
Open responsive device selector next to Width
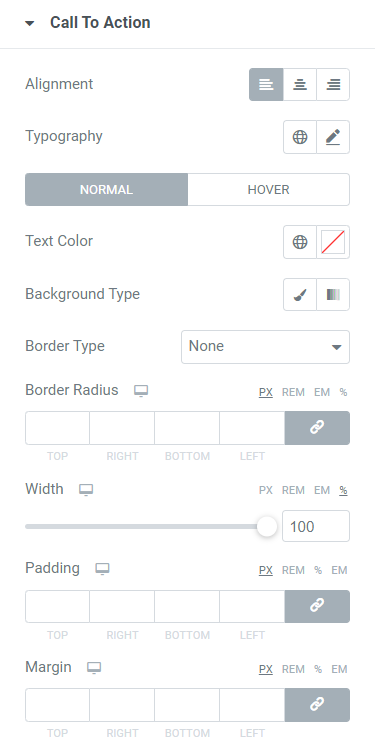pos(86,490)
